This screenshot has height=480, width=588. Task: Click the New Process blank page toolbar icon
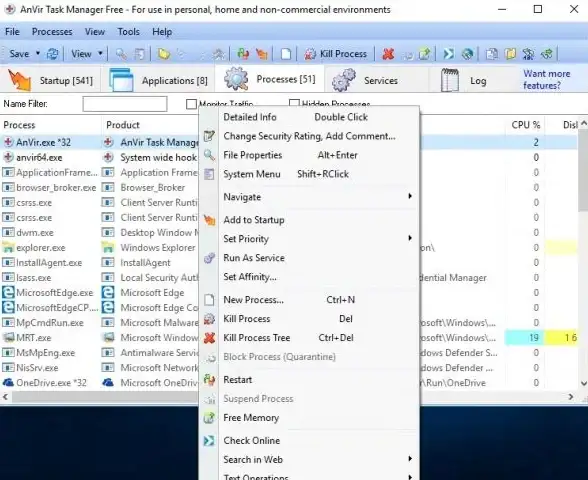coord(286,54)
